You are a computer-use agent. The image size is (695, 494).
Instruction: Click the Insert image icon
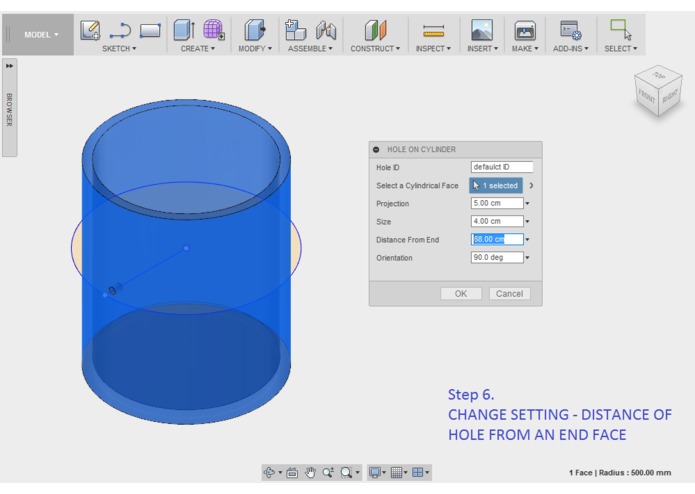point(482,30)
